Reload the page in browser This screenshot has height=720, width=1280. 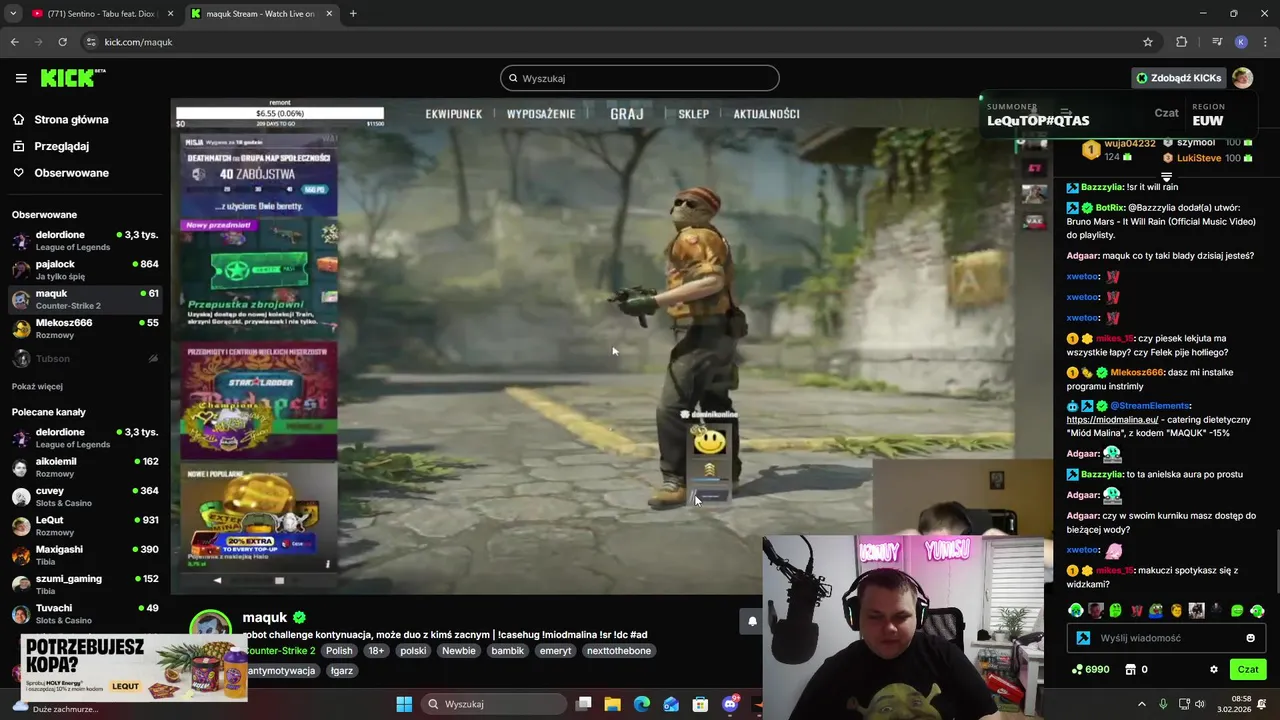click(62, 42)
